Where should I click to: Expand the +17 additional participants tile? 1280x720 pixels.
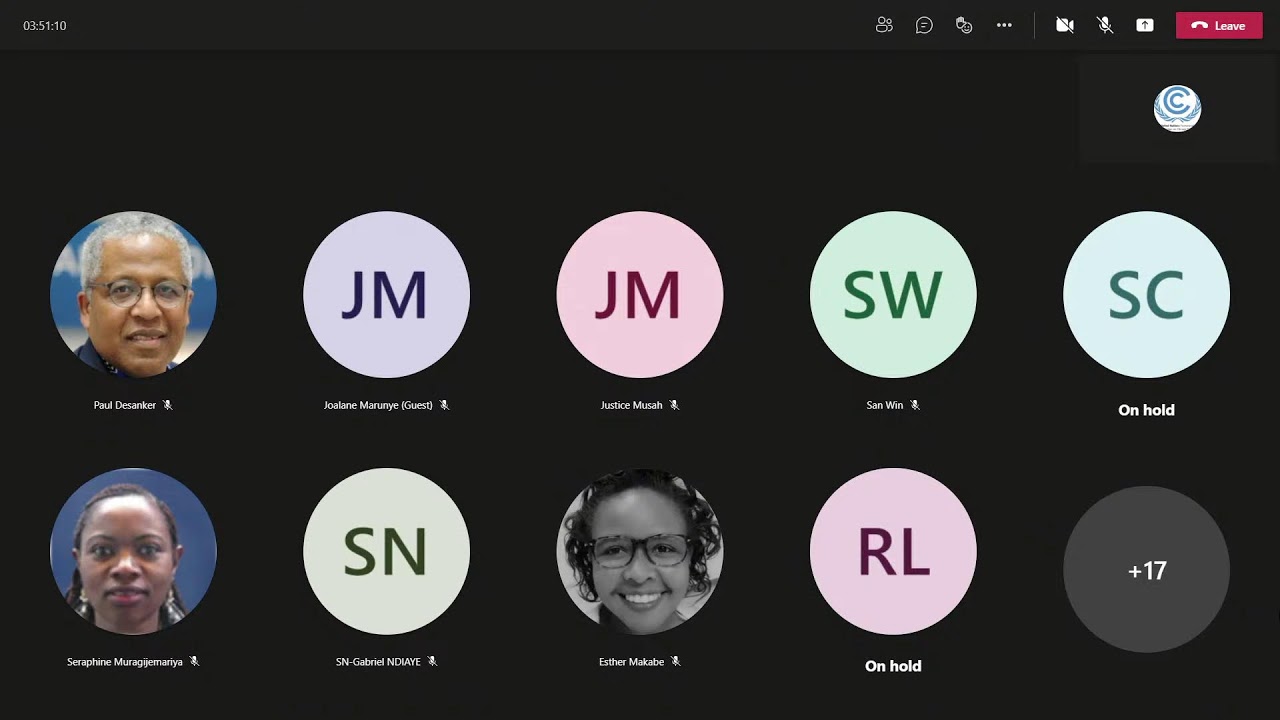[x=1146, y=570]
